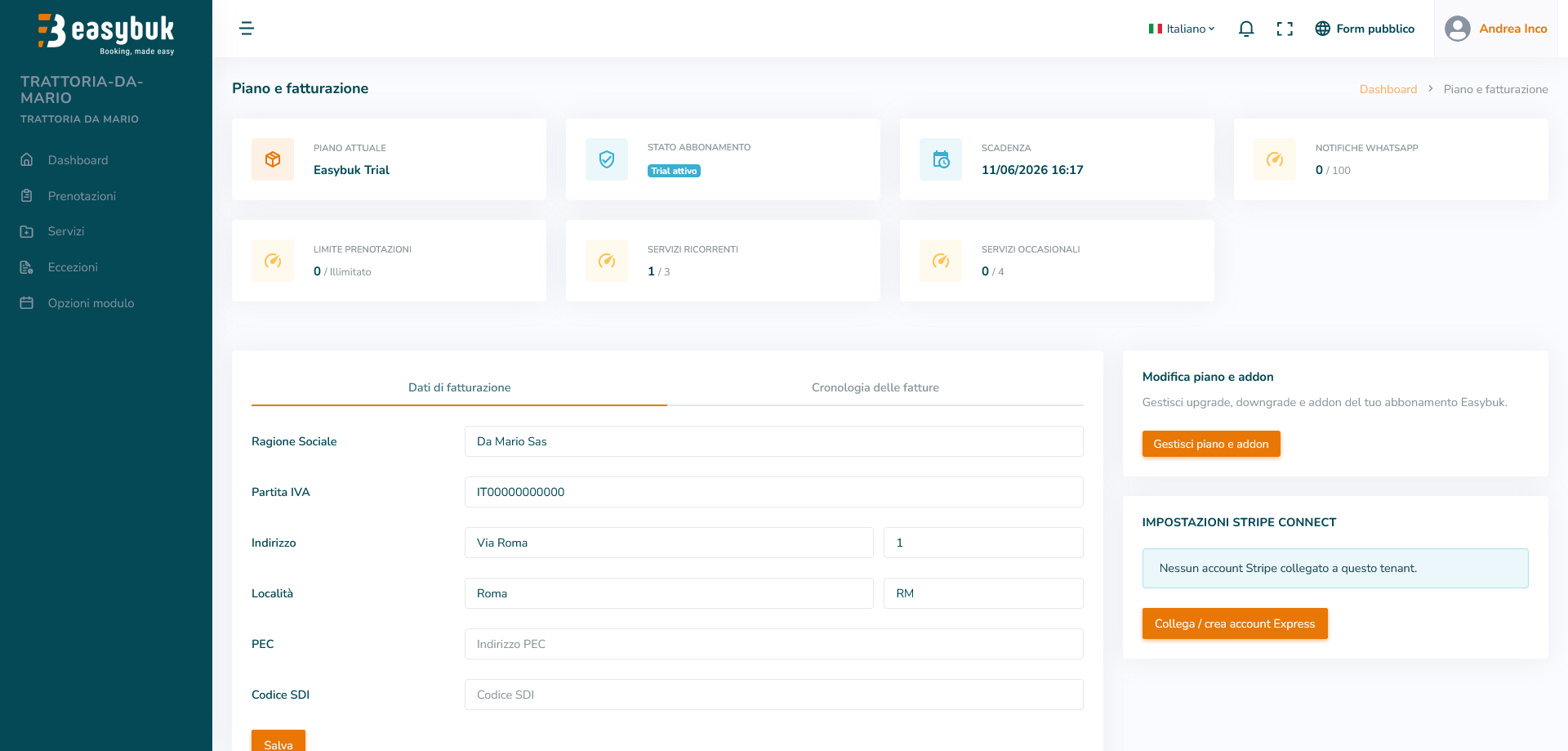The width and height of the screenshot is (1568, 751).
Task: Focus the Ragione Sociale field
Action: [x=774, y=441]
